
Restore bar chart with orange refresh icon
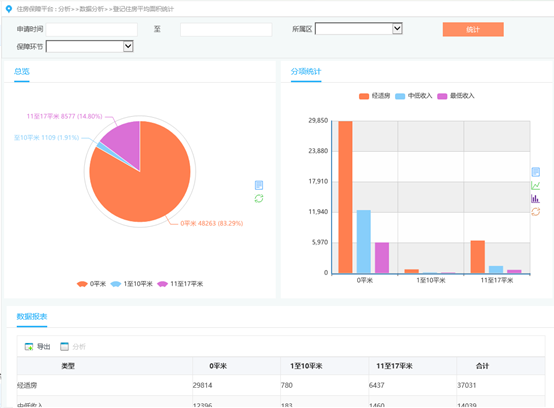[536, 212]
